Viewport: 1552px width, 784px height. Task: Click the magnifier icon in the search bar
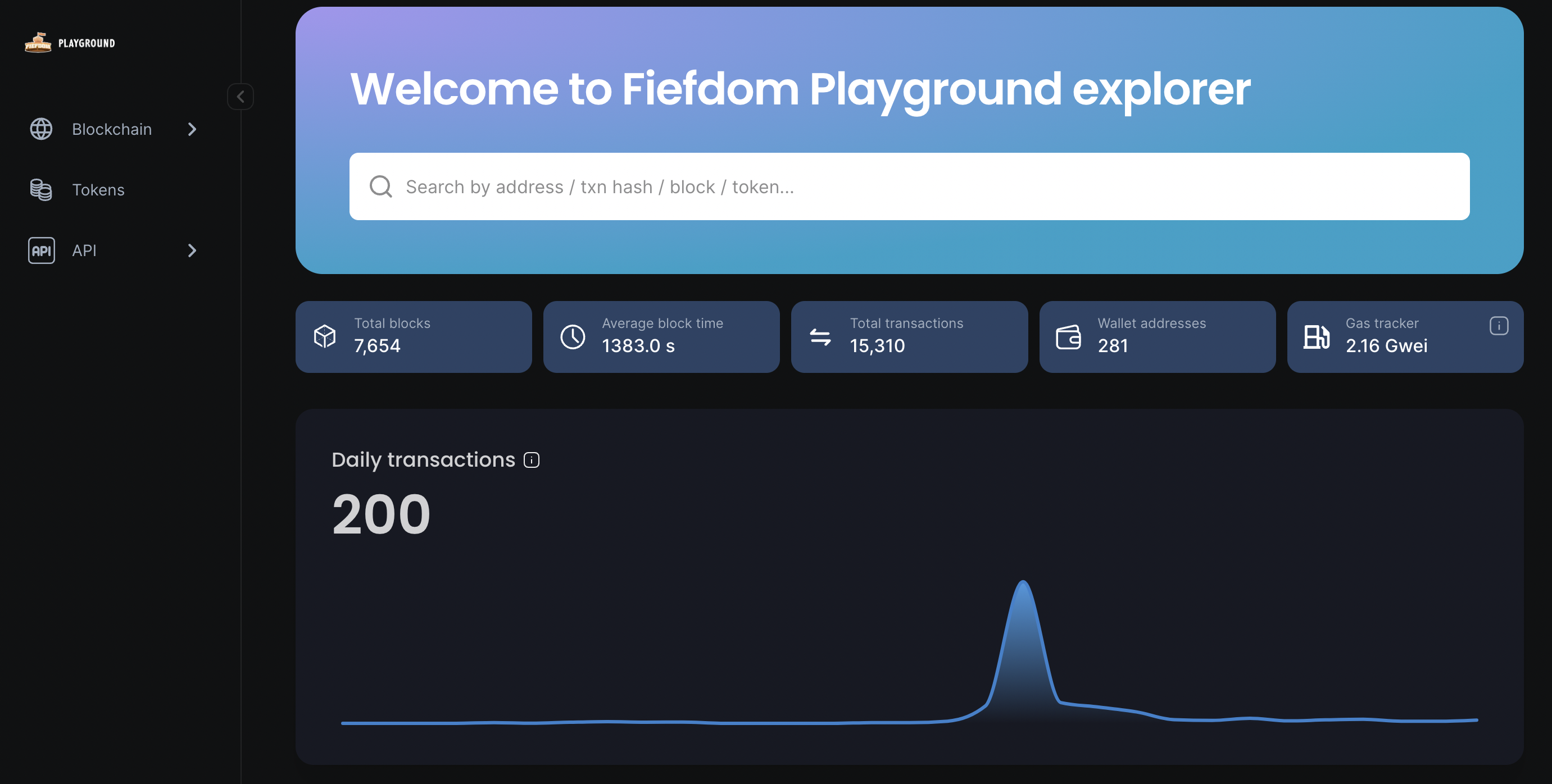tap(381, 186)
